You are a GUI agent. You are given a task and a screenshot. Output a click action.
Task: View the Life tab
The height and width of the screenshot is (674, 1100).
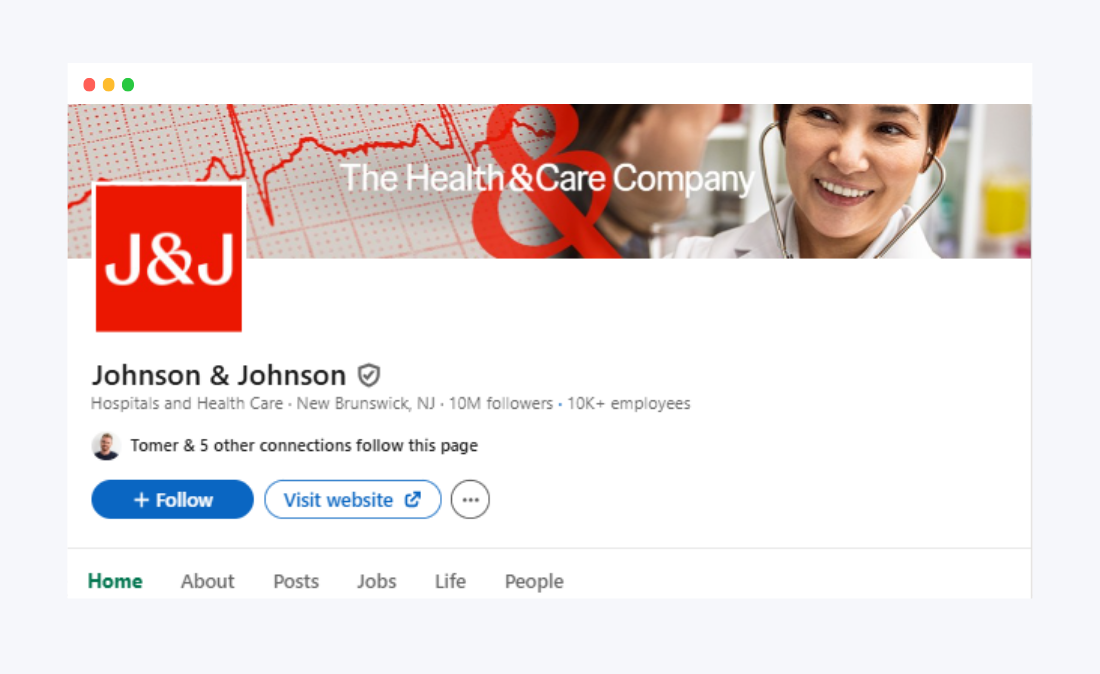(450, 581)
